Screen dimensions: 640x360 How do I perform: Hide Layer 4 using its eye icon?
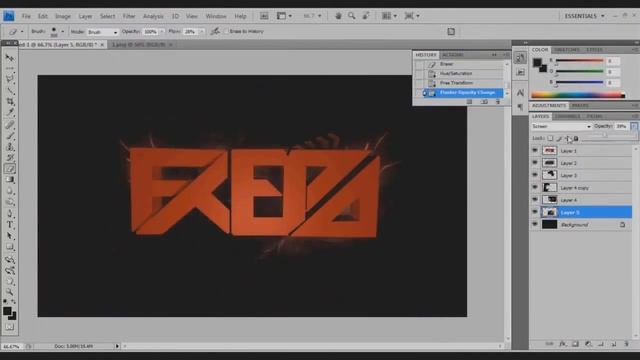pos(535,200)
